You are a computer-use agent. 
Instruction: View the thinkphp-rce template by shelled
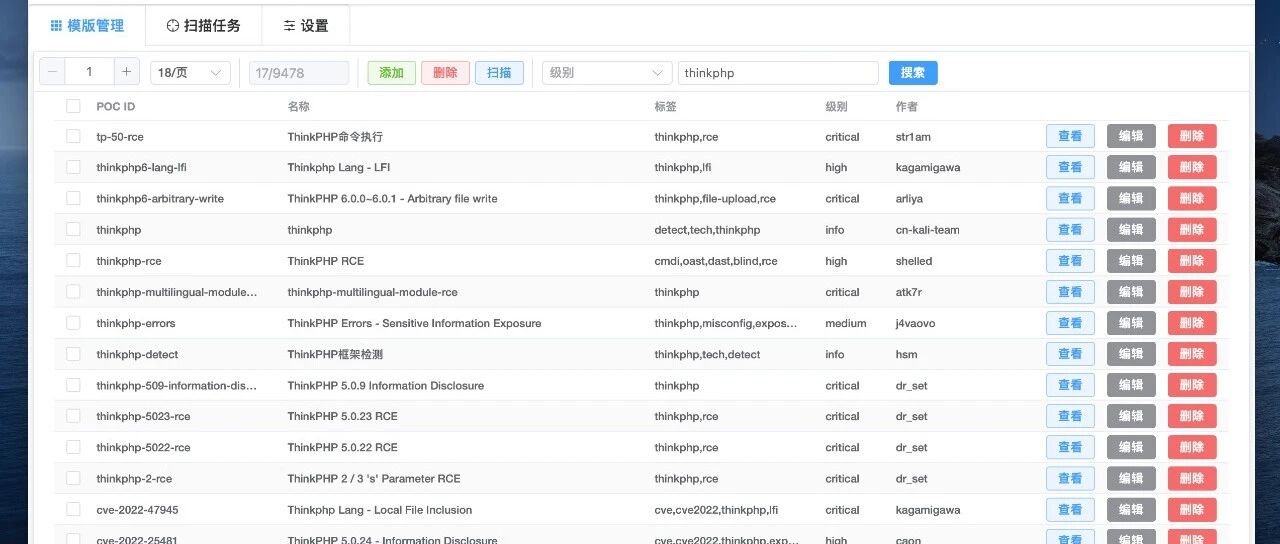pyautogui.click(x=1070, y=261)
